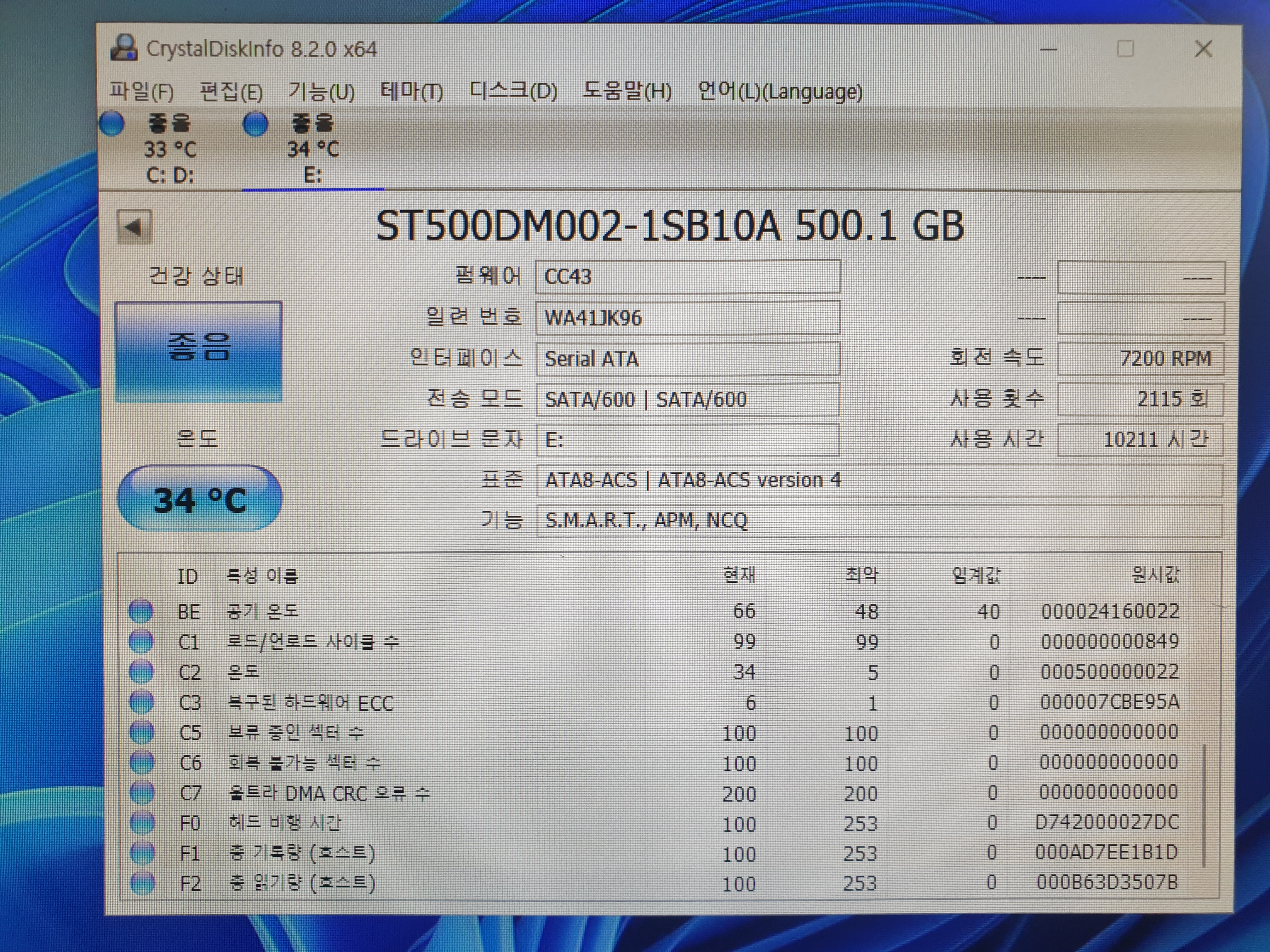Open the 기능(U) menu

(x=321, y=92)
